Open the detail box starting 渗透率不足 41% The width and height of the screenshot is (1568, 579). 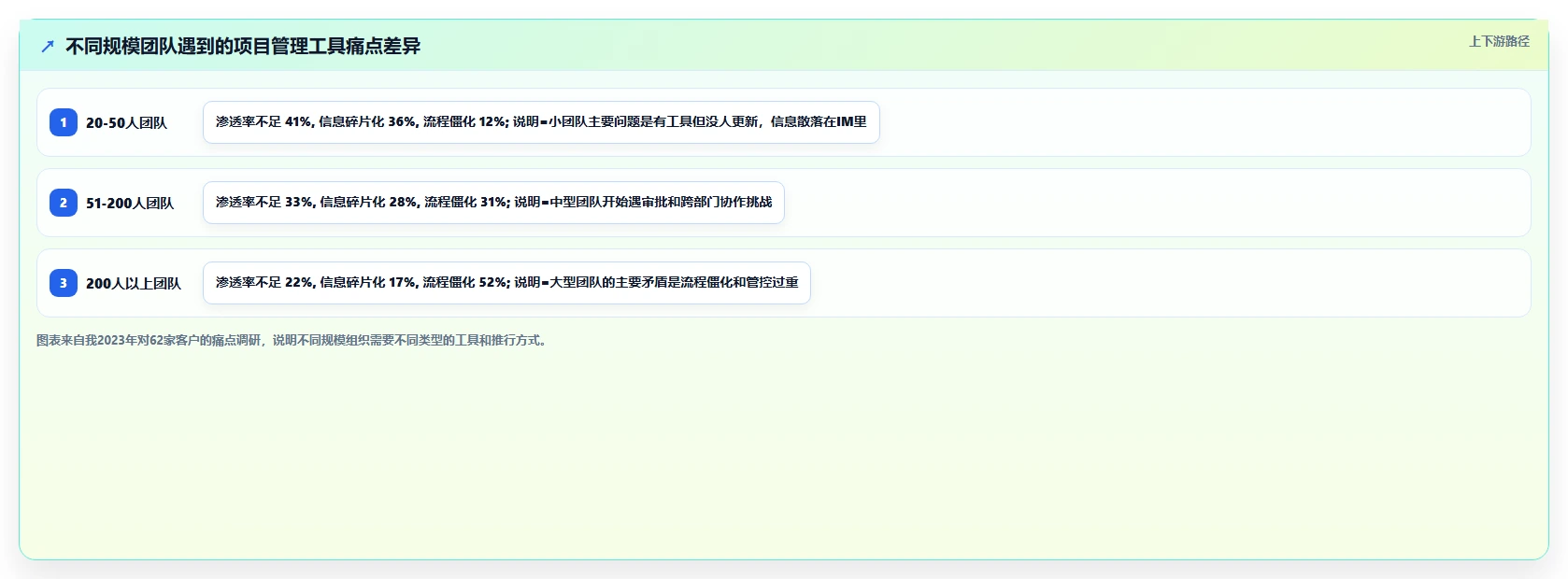541,122
